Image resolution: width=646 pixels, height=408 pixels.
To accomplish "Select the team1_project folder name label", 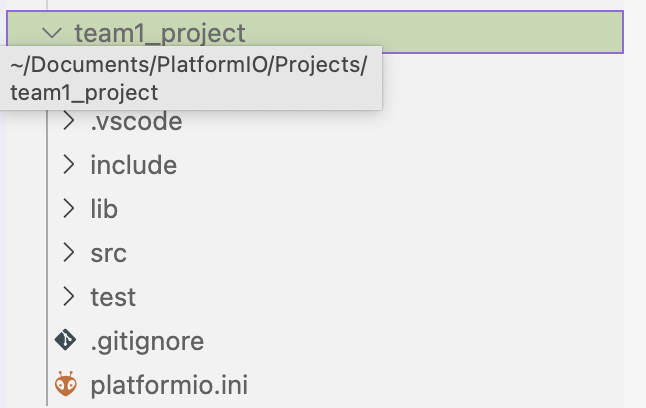I will pyautogui.click(x=160, y=34).
